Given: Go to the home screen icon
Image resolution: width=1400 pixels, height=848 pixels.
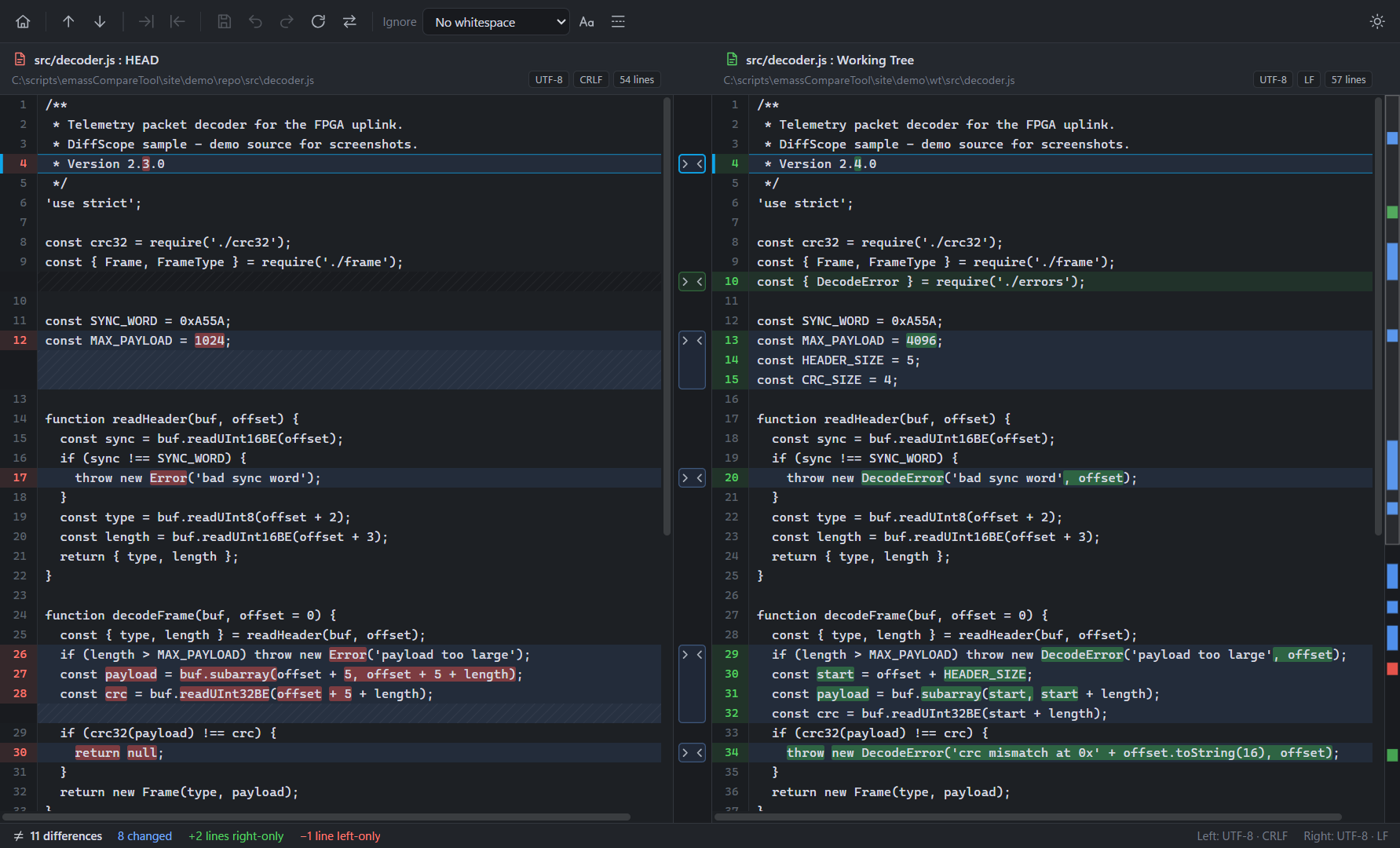Looking at the screenshot, I should 23,22.
